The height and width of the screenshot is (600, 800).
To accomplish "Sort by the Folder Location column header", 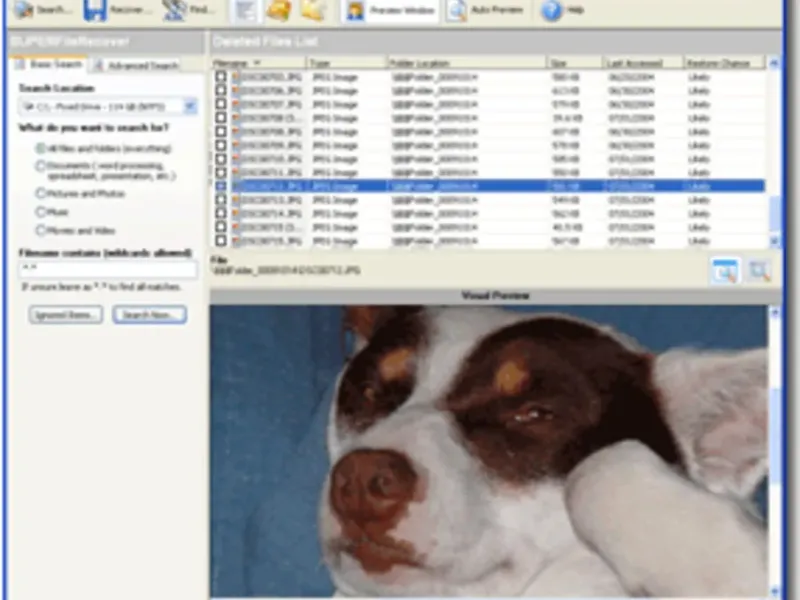I will pyautogui.click(x=466, y=63).
